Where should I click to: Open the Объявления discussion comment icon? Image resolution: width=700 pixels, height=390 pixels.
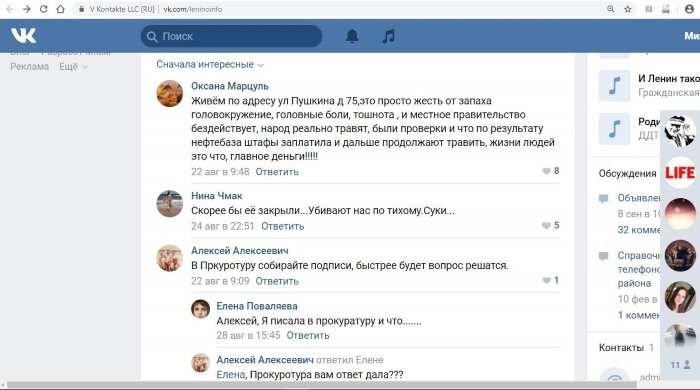click(x=604, y=198)
